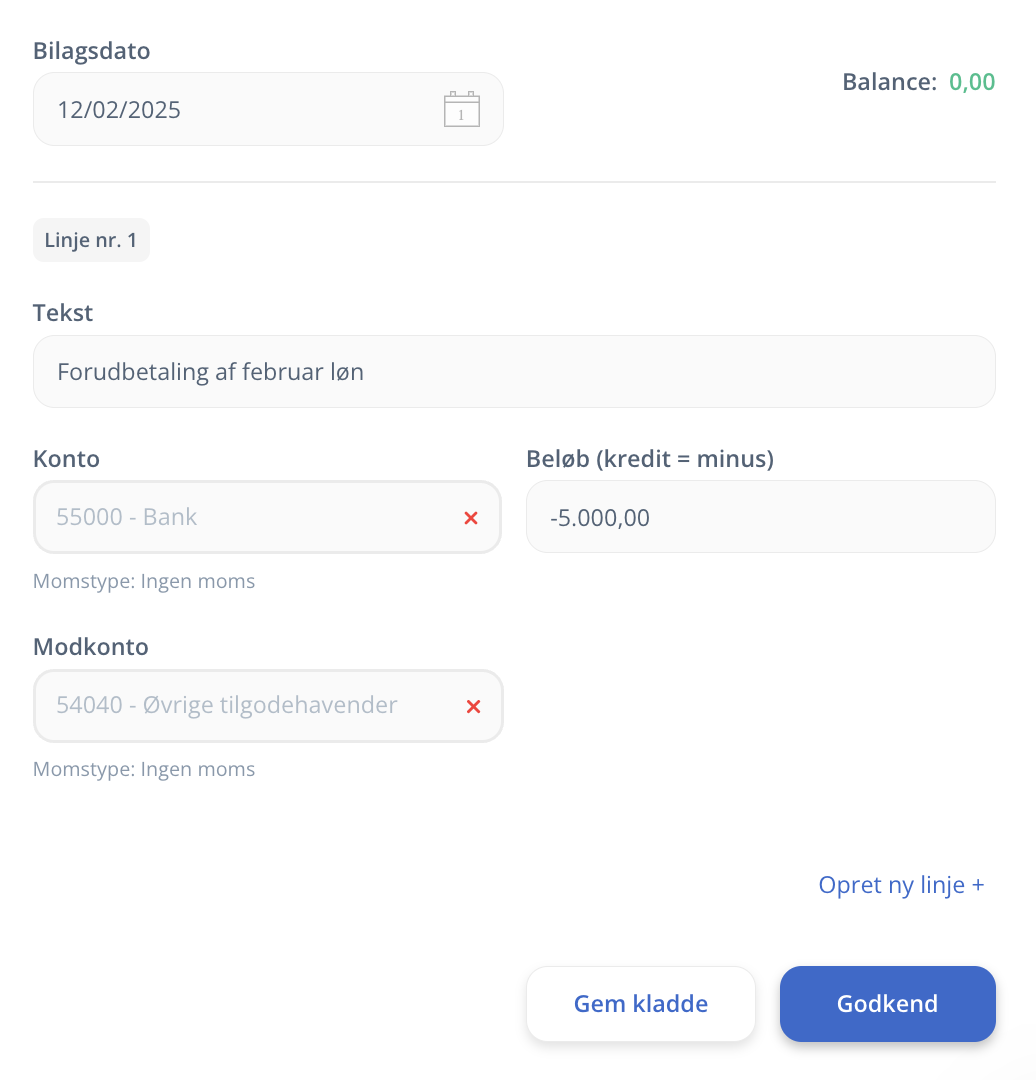The width and height of the screenshot is (1036, 1080).
Task: Click the Momstype text under Konto
Action: (x=144, y=581)
